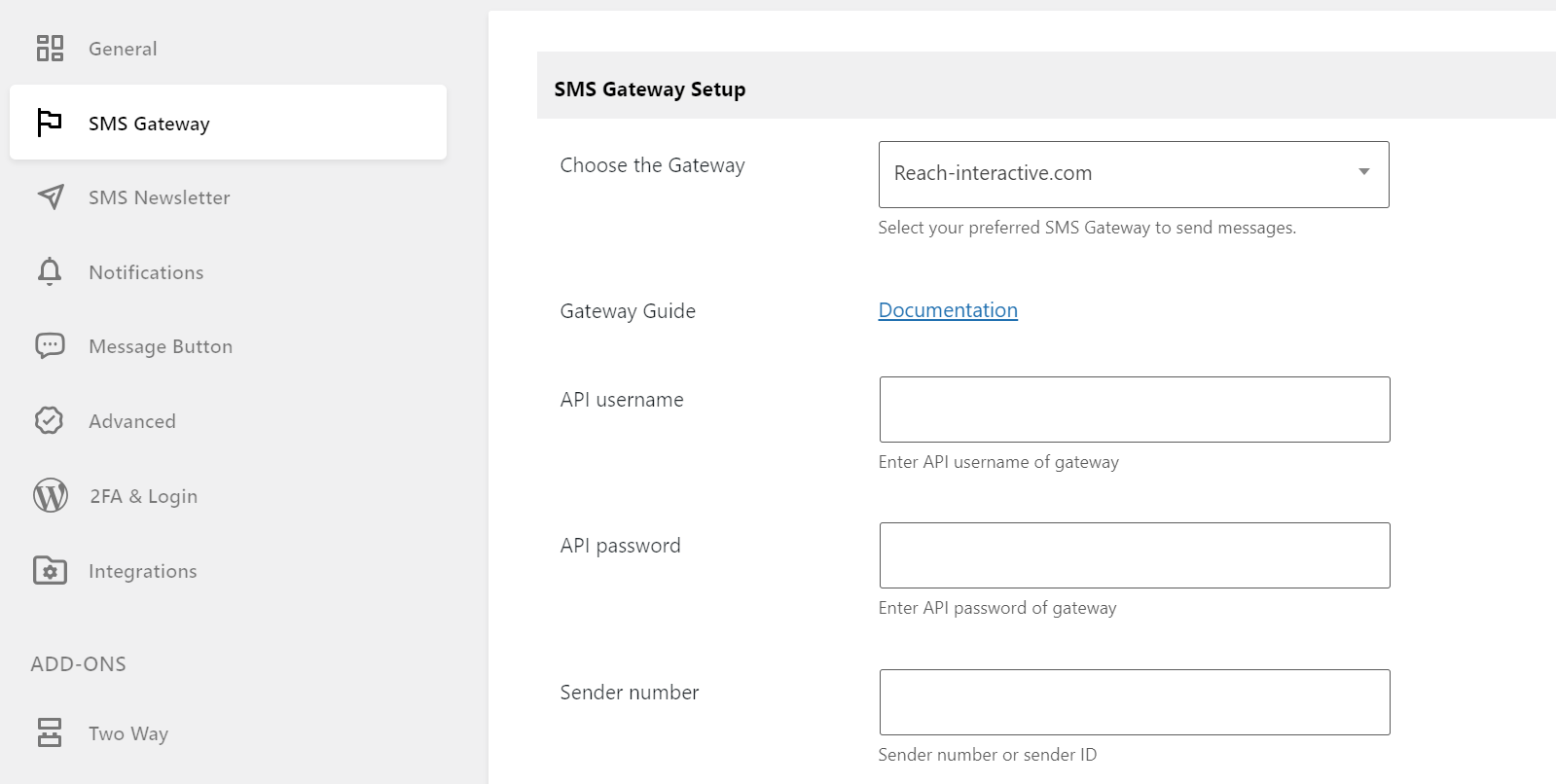Focus the API username field
Screen dimensions: 1556x784
pyautogui.click(x=1135, y=410)
